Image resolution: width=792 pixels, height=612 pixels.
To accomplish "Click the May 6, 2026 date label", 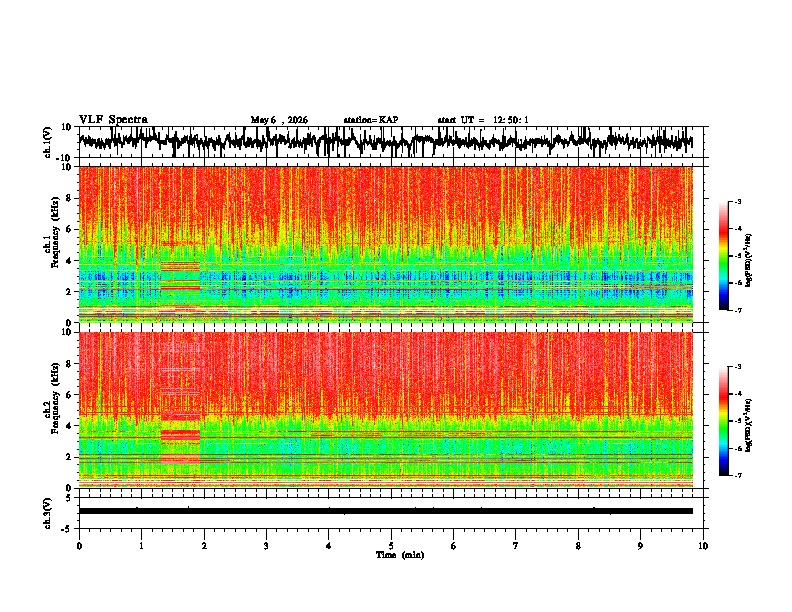I will 279,120.
